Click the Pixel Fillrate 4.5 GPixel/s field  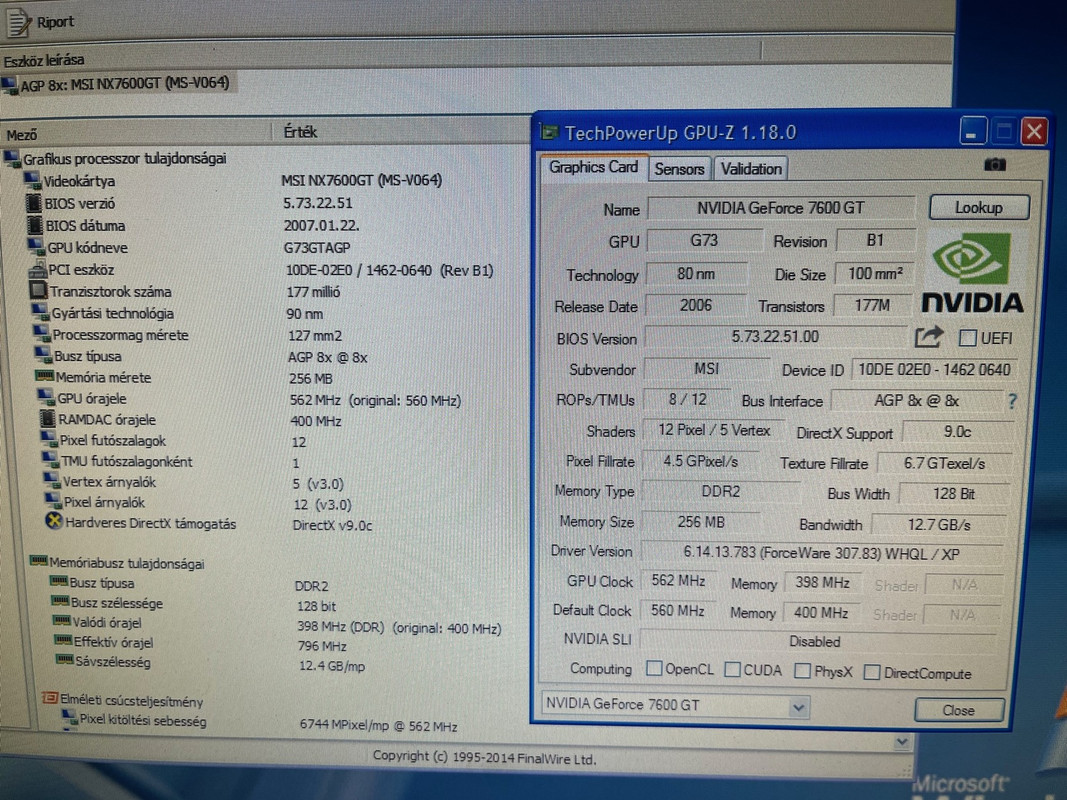pos(701,461)
